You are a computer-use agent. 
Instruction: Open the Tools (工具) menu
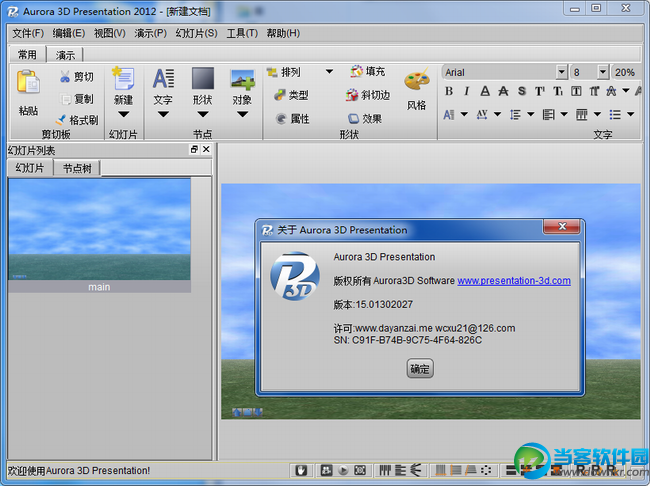pos(242,33)
